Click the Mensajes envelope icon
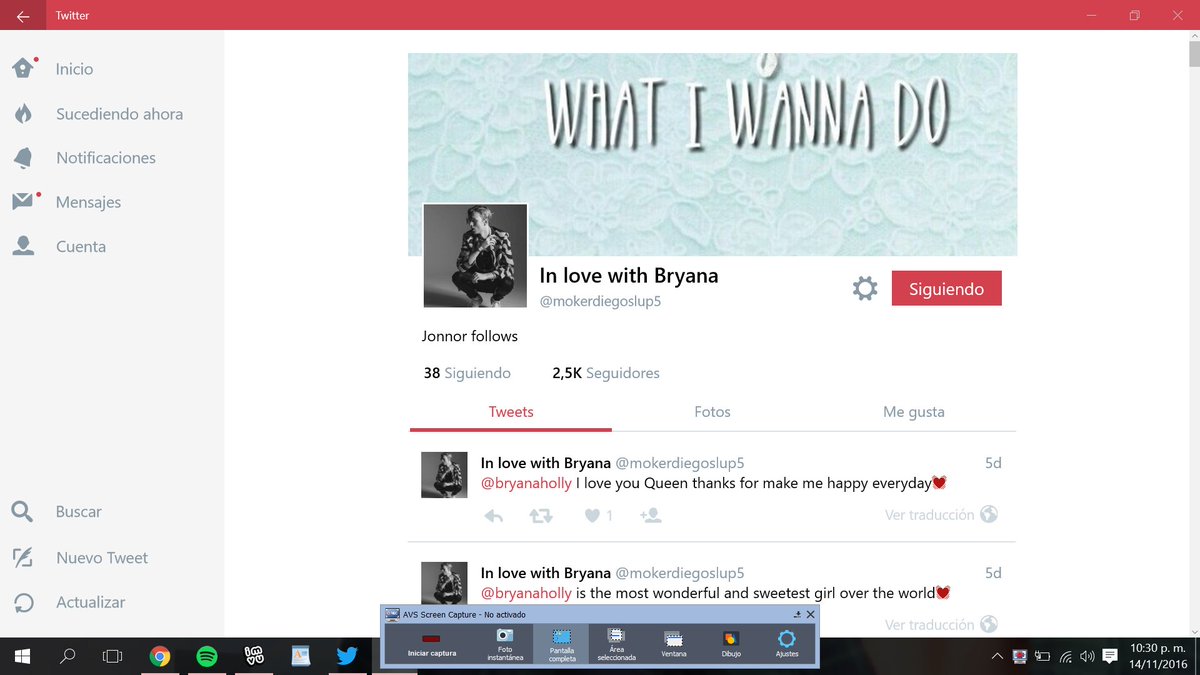 23,202
